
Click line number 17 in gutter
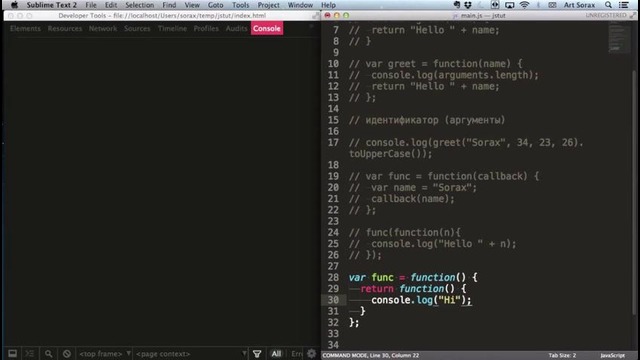(333, 142)
